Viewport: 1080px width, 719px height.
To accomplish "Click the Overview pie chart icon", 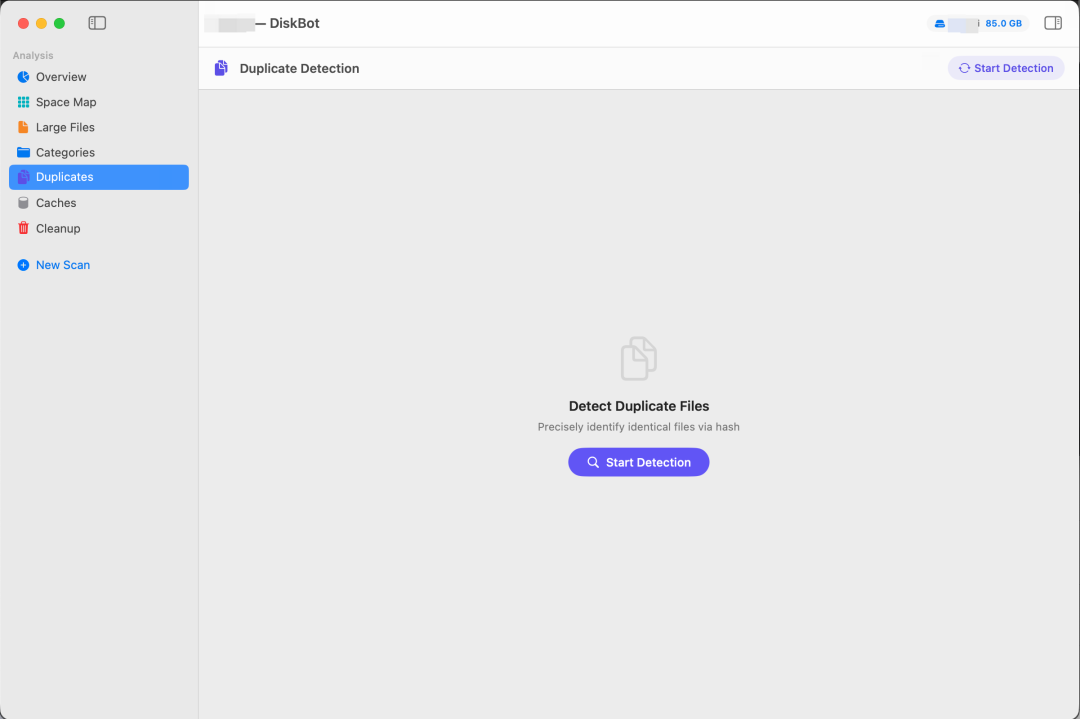I will 23,76.
